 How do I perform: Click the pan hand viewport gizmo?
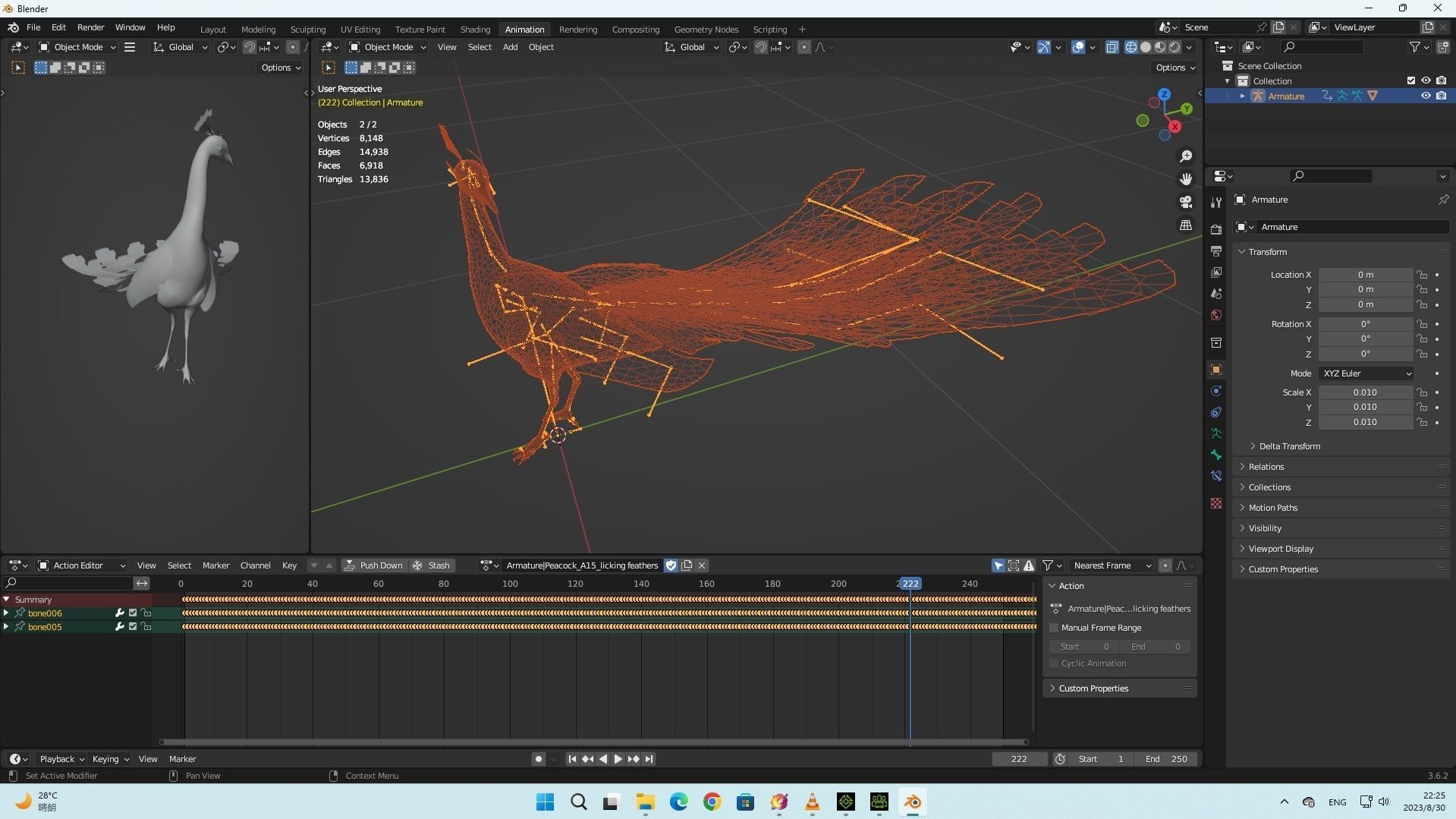[1185, 179]
